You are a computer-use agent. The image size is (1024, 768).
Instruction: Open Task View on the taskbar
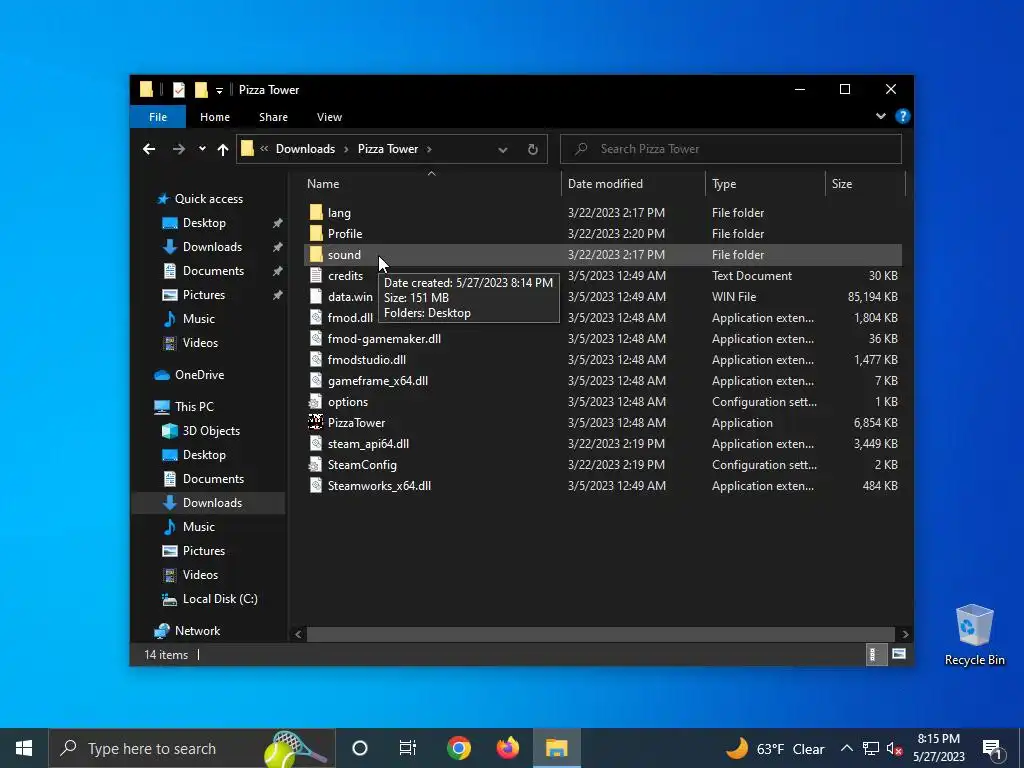pos(408,748)
